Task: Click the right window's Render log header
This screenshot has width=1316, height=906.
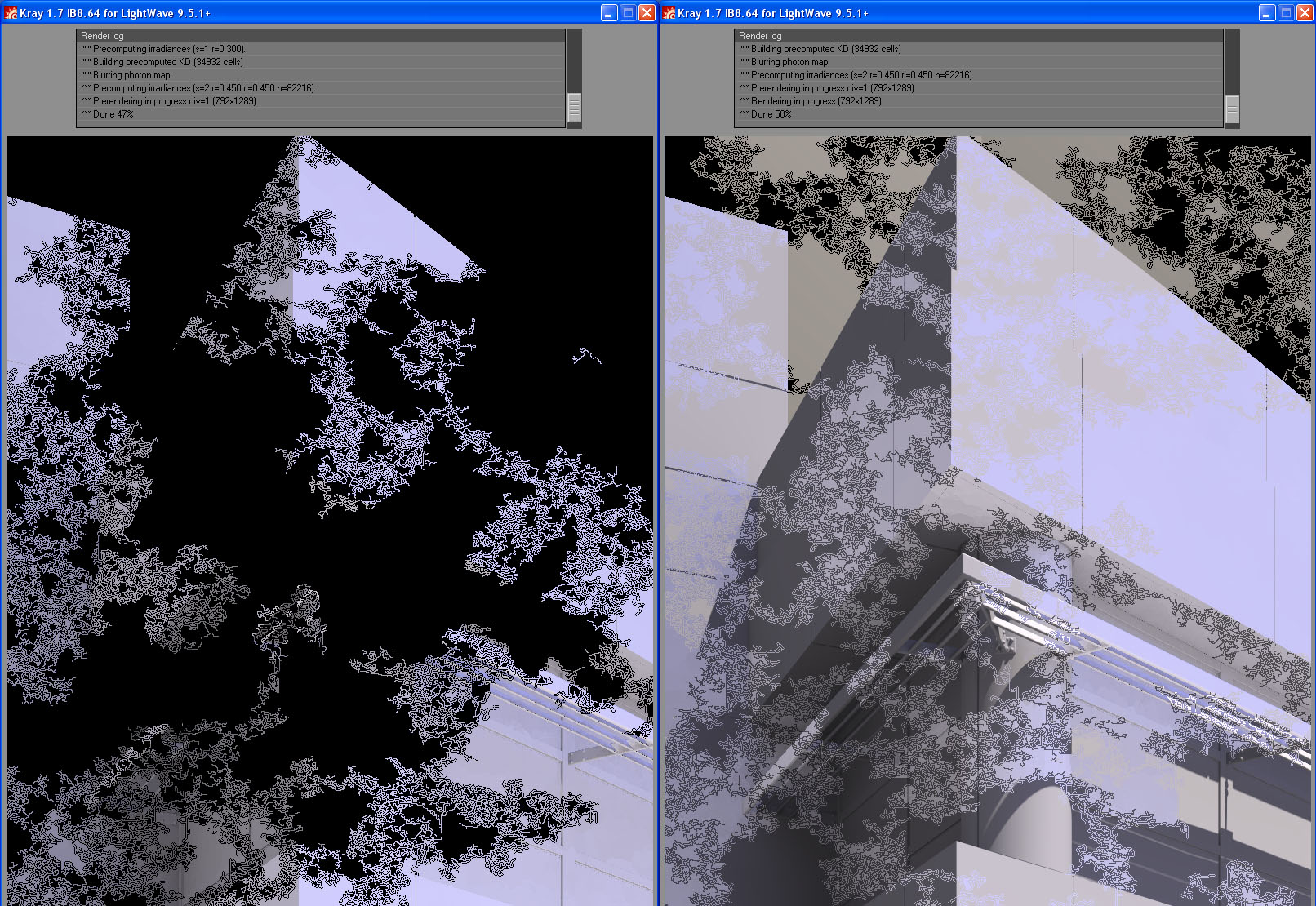Action: (760, 36)
